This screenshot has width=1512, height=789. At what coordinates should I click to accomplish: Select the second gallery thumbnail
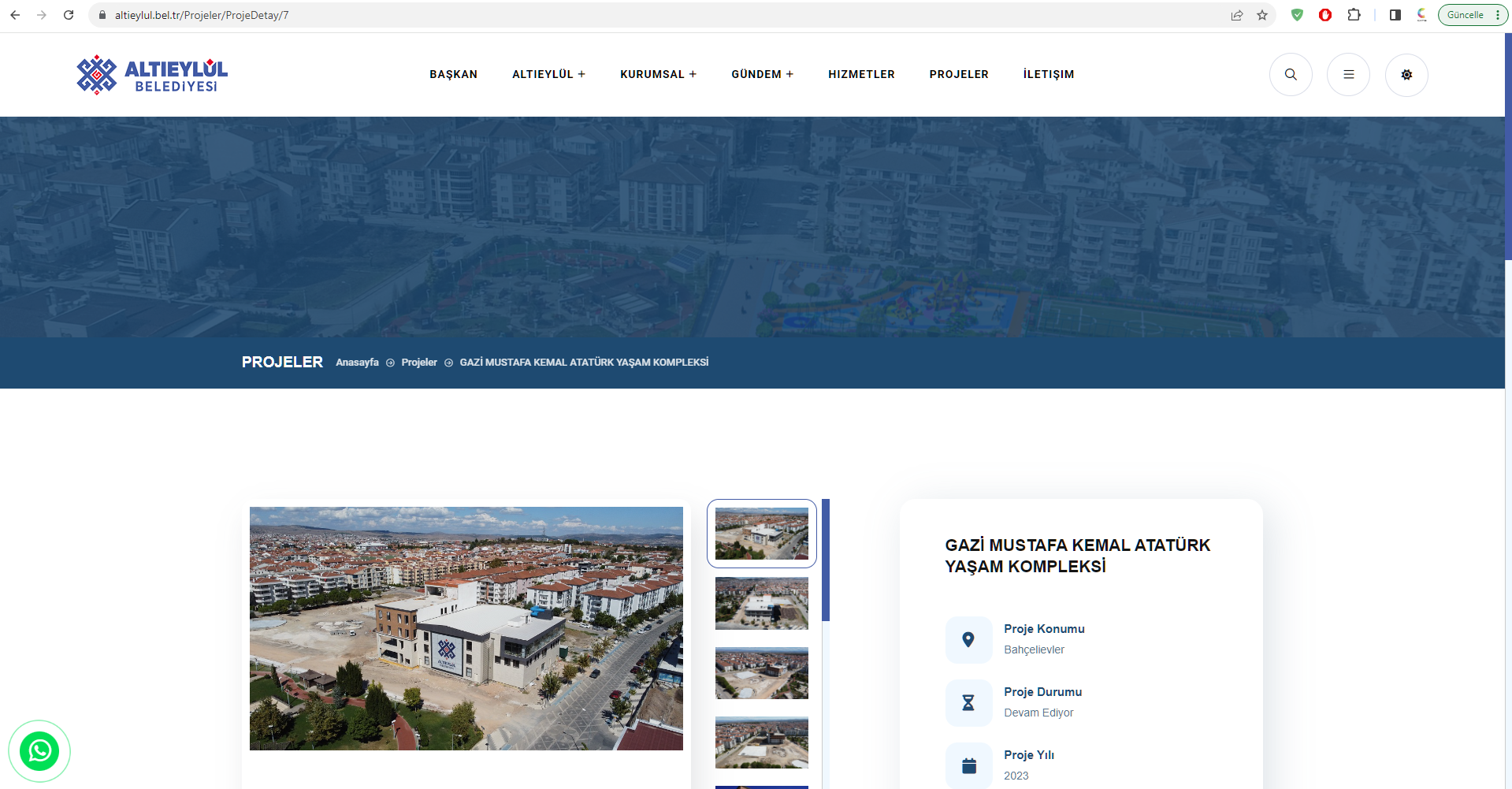(x=760, y=603)
